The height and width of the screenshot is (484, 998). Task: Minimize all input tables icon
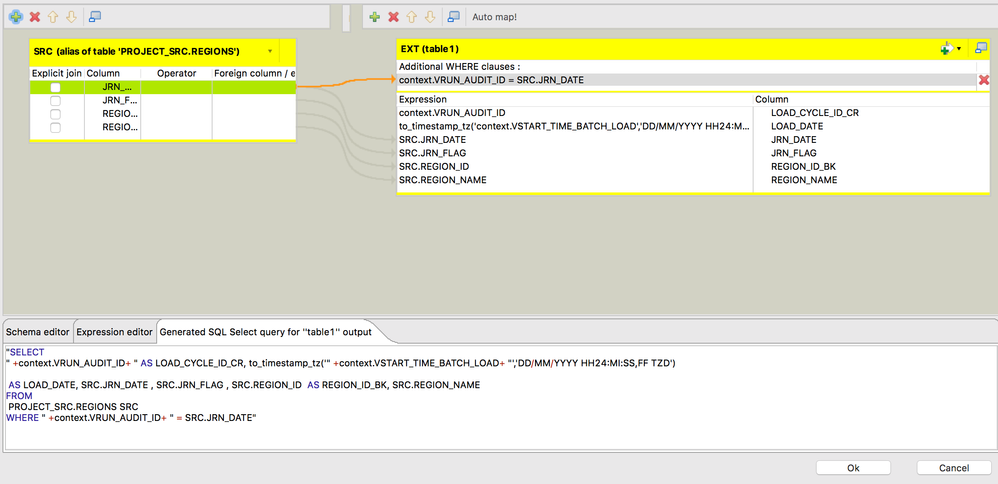[94, 17]
